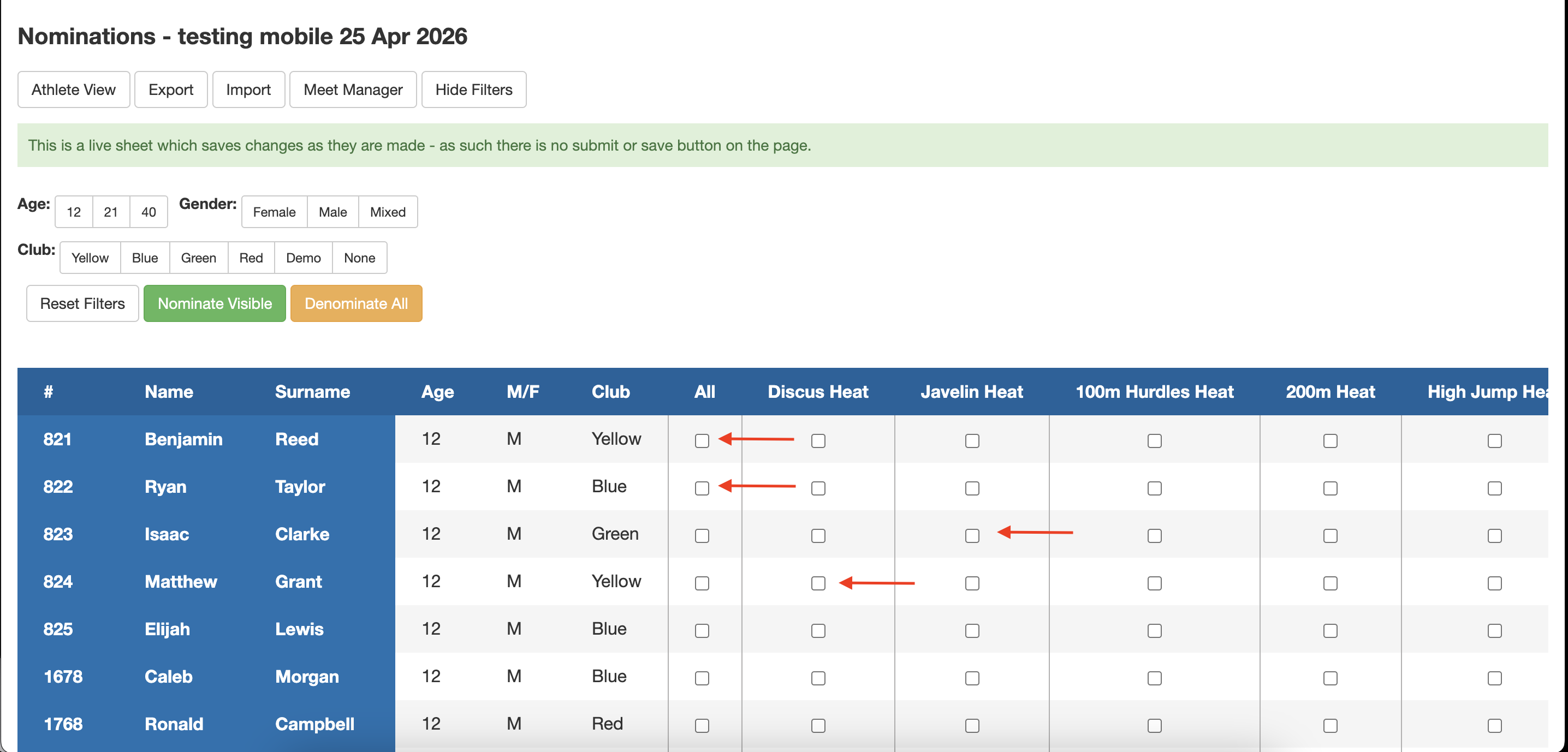The width and height of the screenshot is (1568, 752).
Task: Click the 200m Heat column header
Action: [1330, 392]
